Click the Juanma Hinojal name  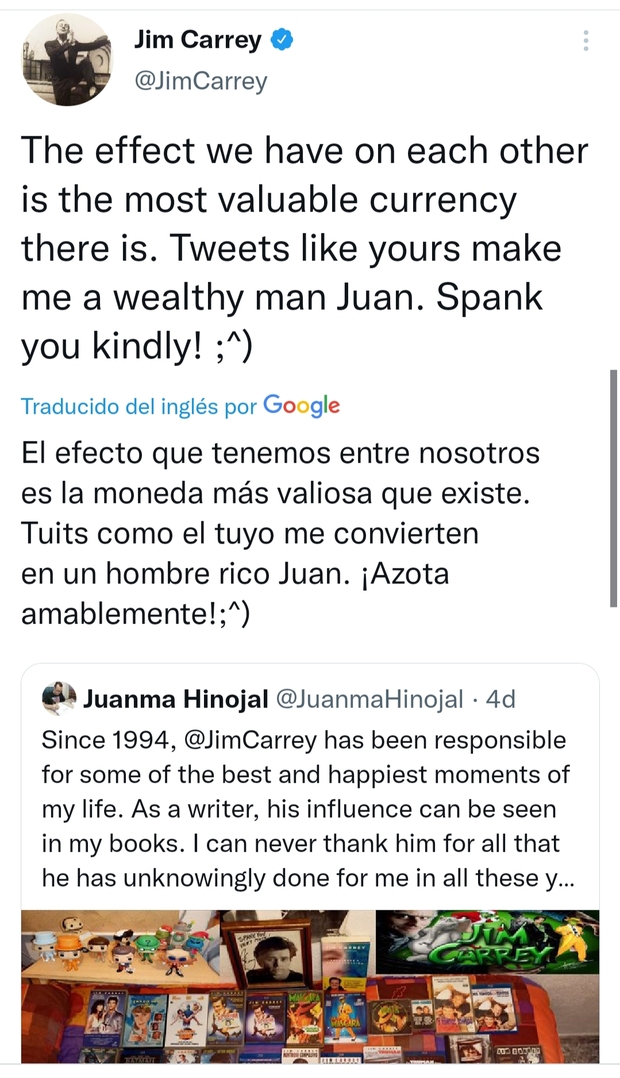pos(172,699)
